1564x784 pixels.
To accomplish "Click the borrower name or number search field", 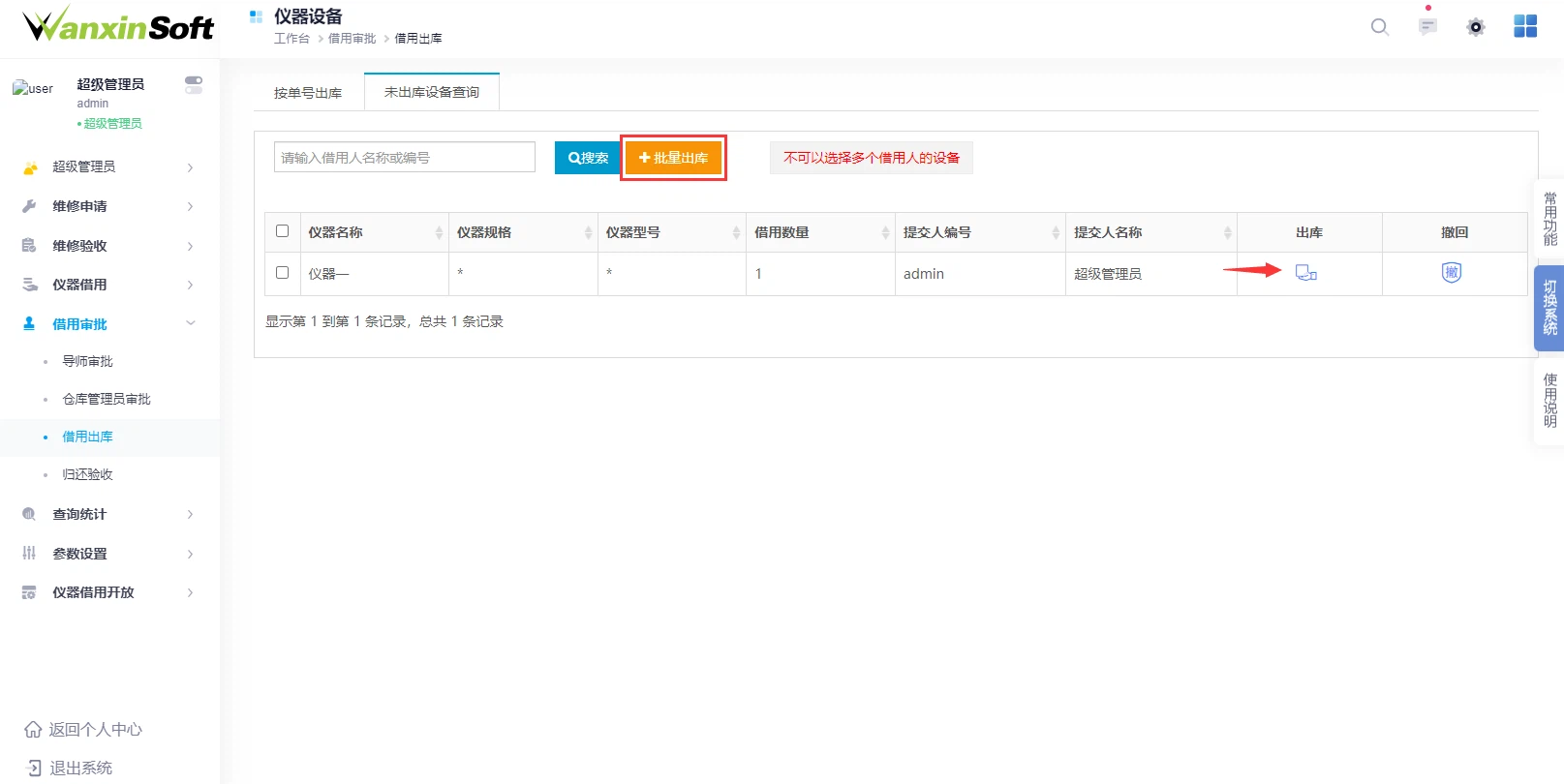I will tap(404, 158).
